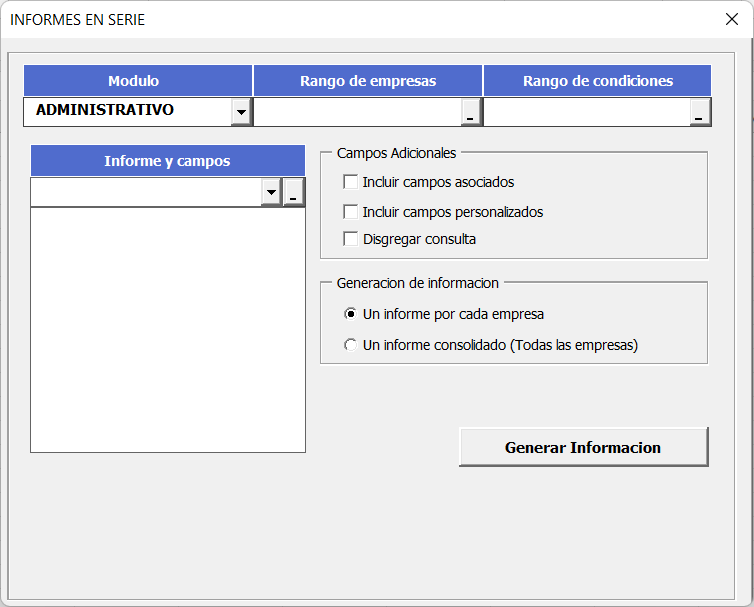This screenshot has width=754, height=607.
Task: Click the empty list under Informe y campos
Action: pos(167,330)
